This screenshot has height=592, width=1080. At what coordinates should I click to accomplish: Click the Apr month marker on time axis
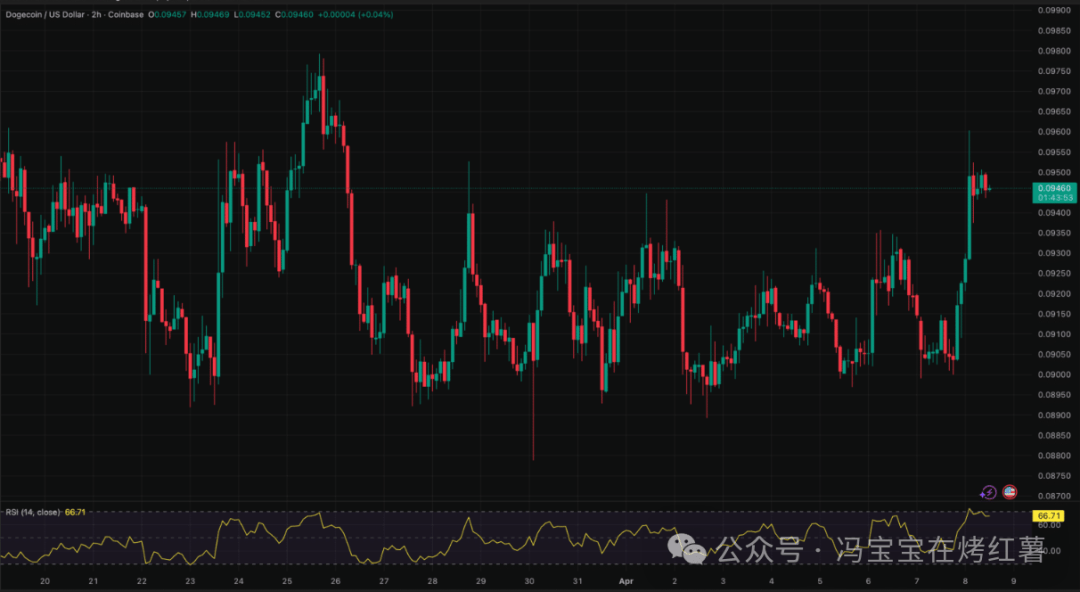click(627, 580)
